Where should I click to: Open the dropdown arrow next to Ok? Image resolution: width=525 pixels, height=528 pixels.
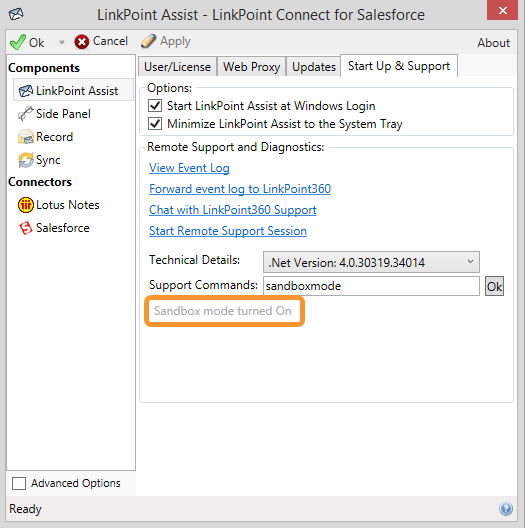tap(61, 42)
